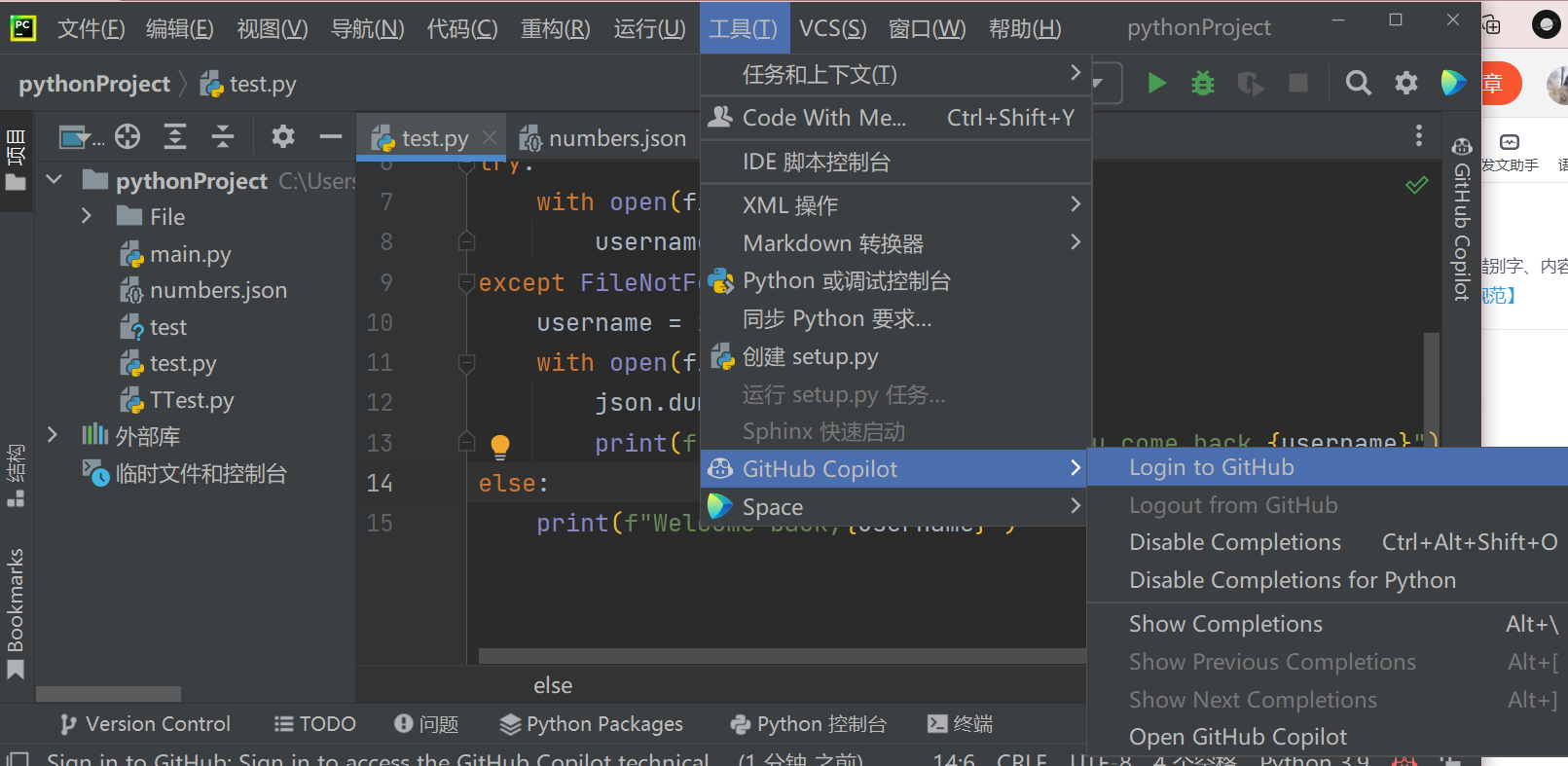Select main.py in project tree
Viewport: 1568px width, 766px height.
point(175,254)
